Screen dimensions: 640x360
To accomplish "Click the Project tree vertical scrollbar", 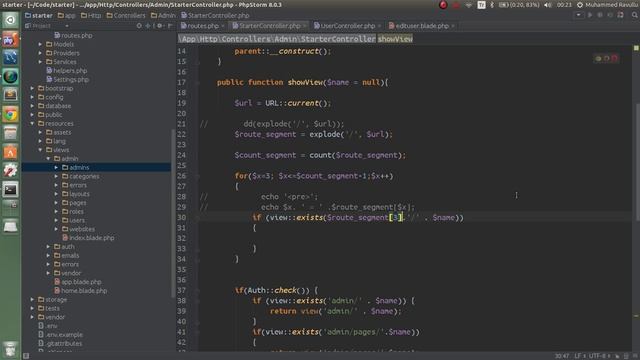I will (x=173, y=212).
